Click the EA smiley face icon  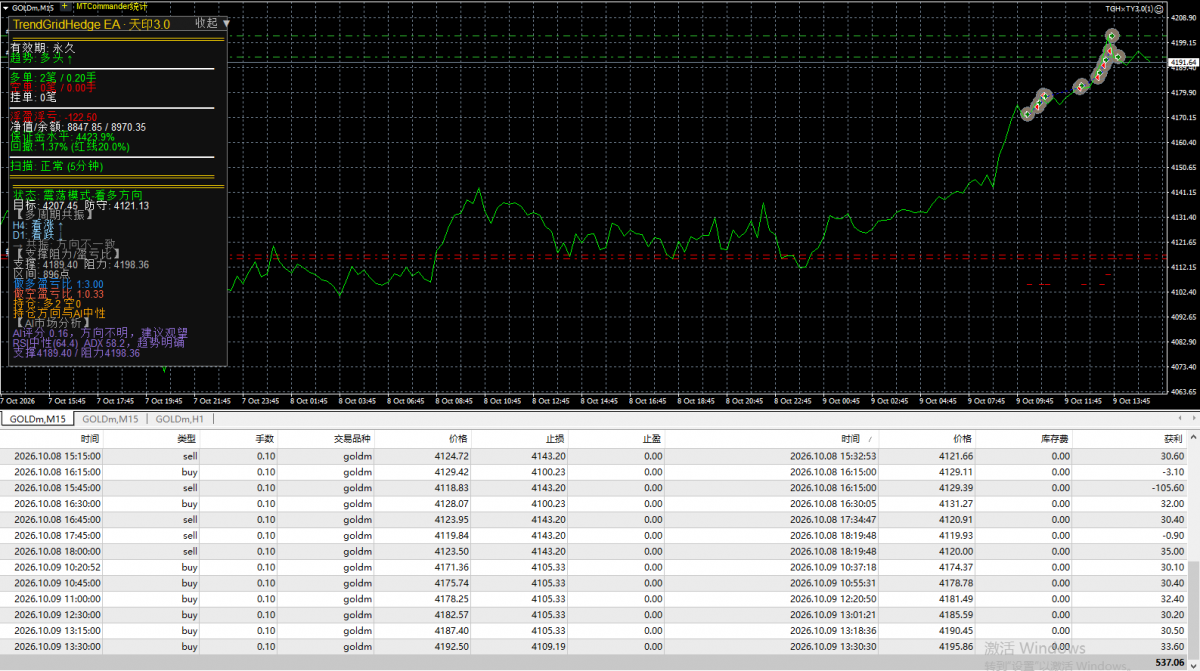tap(1158, 8)
